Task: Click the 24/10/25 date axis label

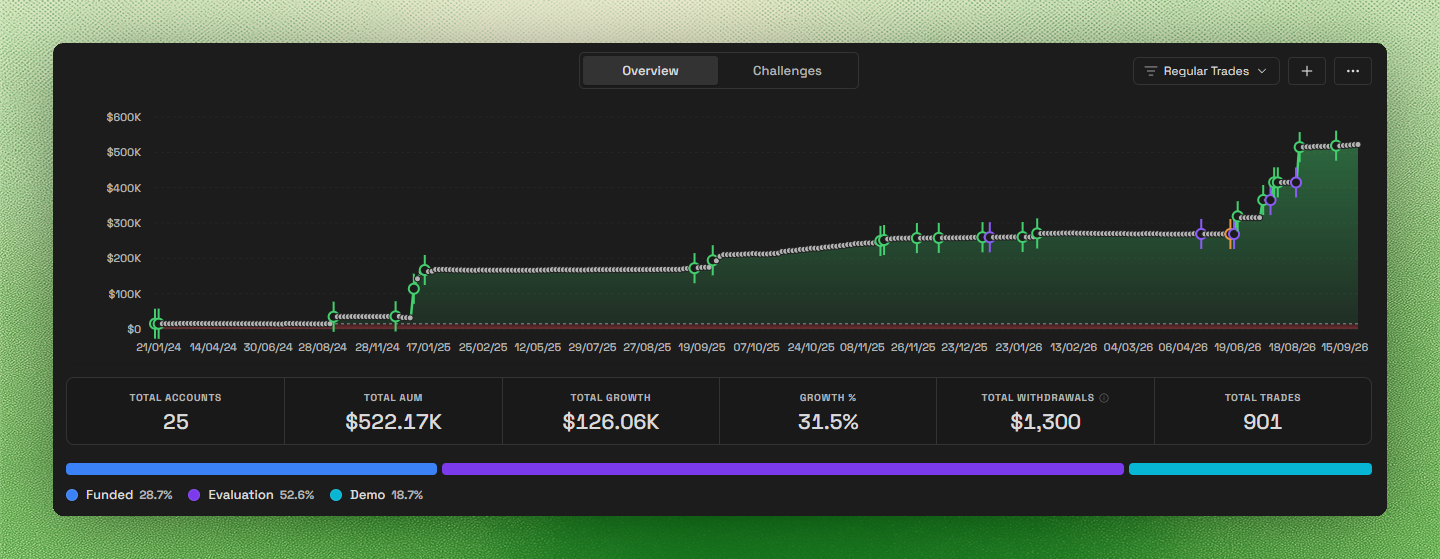Action: 811,348
